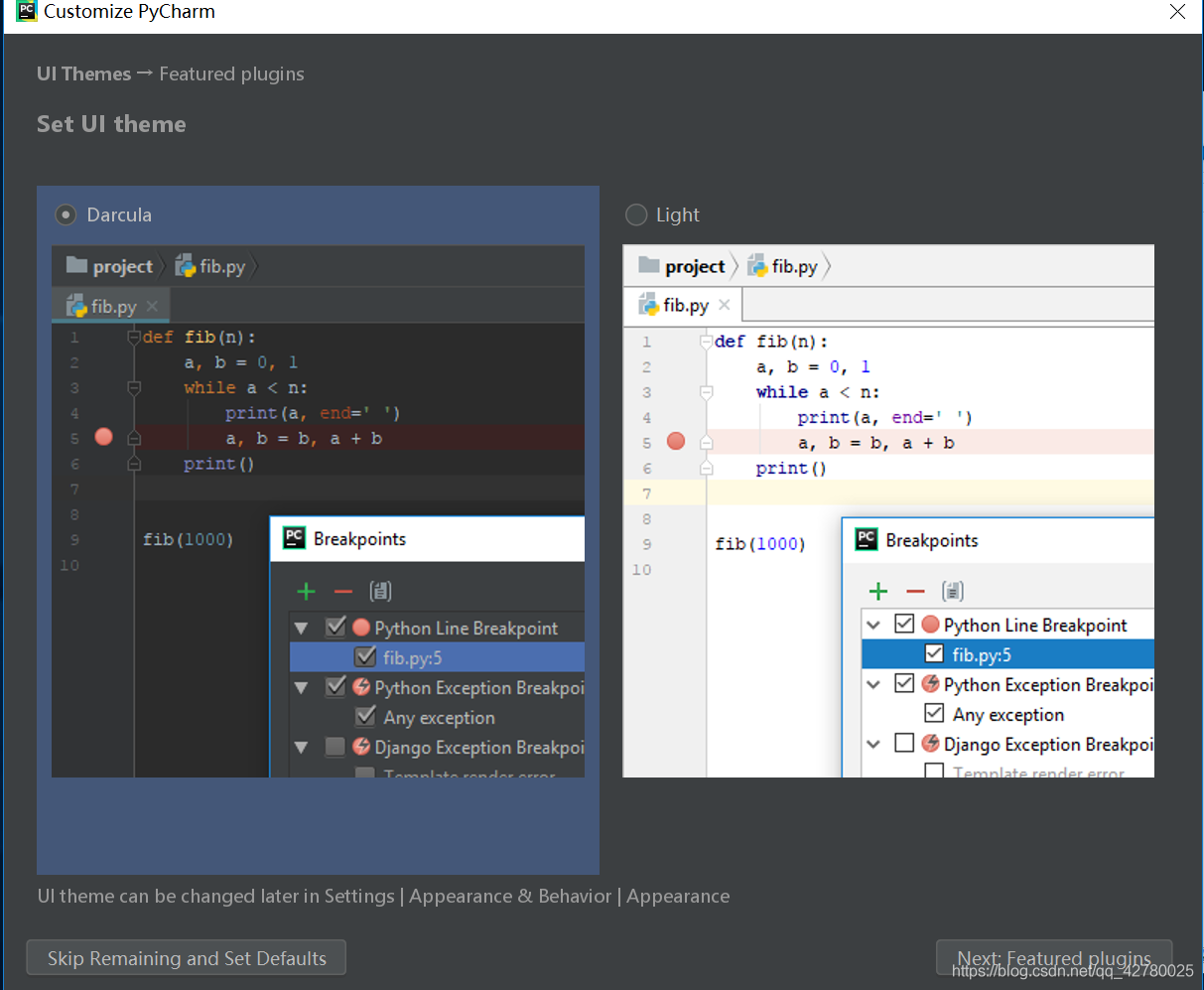Toggle fib.py:5 checkbox in Light preview
Viewport: 1204px width, 990px height.
coord(934,653)
